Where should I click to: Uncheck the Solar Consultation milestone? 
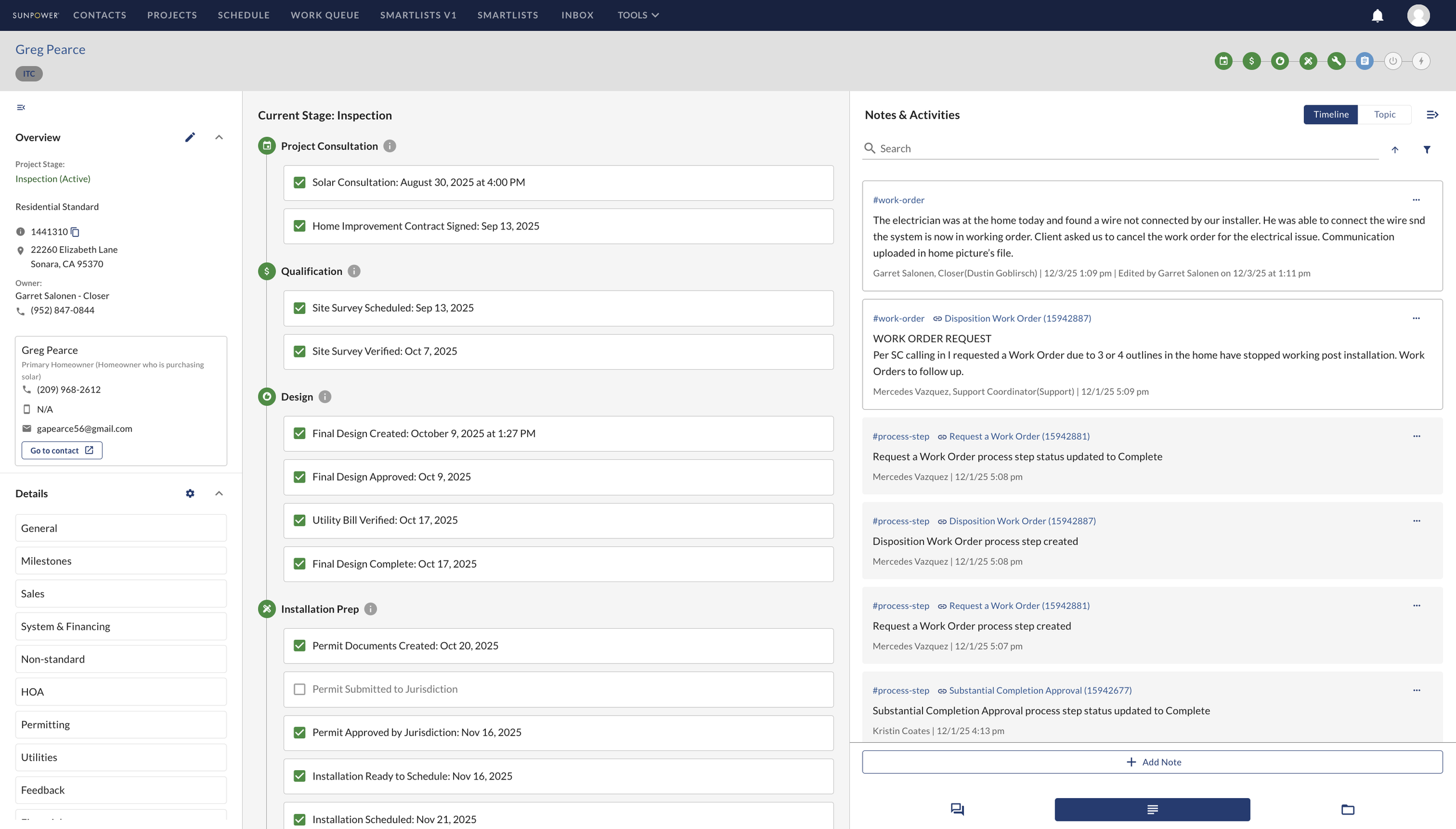pyautogui.click(x=300, y=182)
